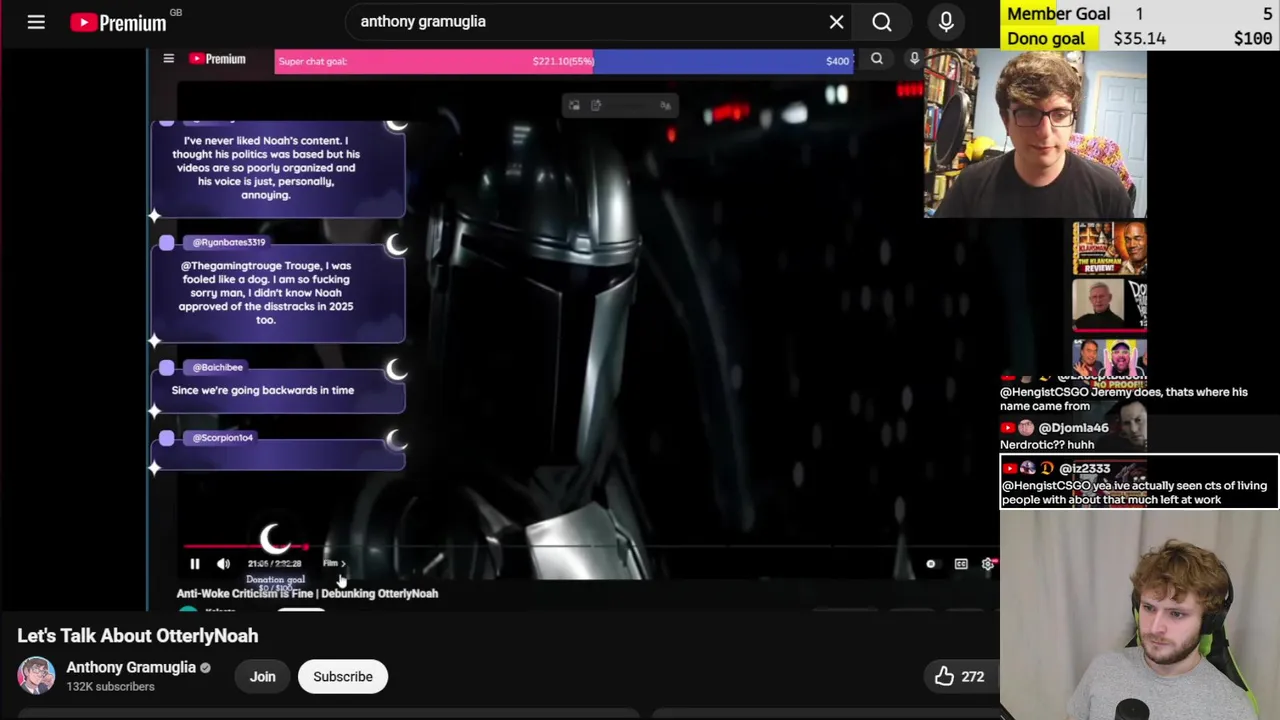The height and width of the screenshot is (720, 1280).
Task: Toggle the autoplay switch in player
Action: 931,564
